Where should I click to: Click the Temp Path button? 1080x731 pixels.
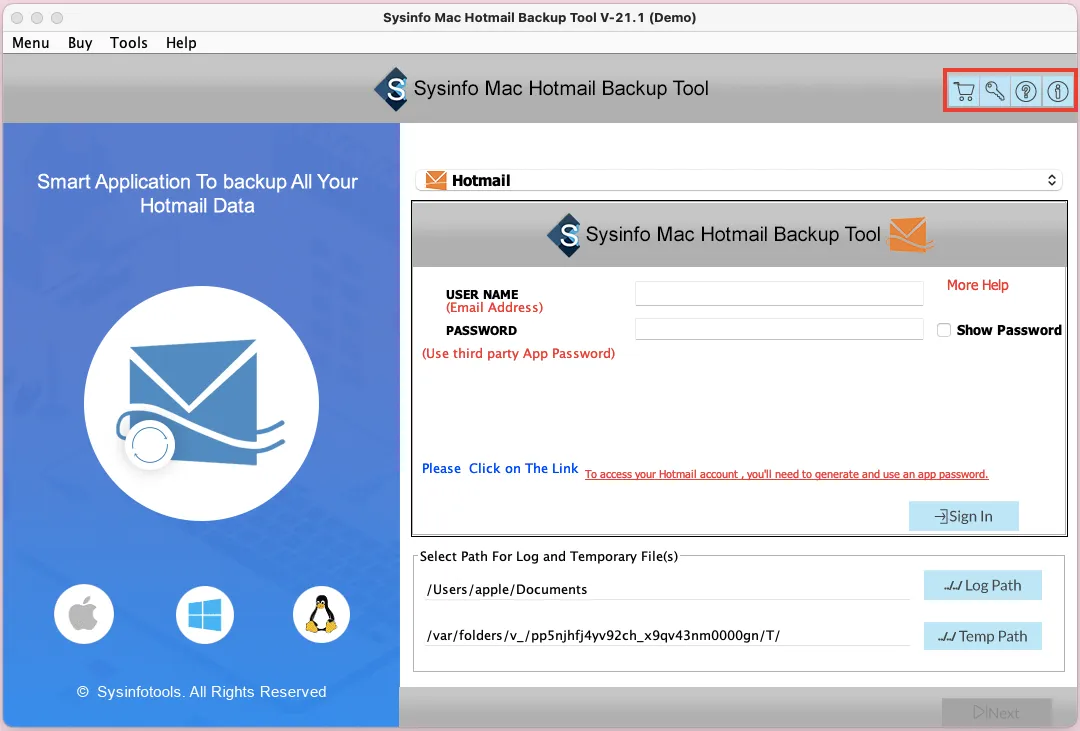click(982, 636)
